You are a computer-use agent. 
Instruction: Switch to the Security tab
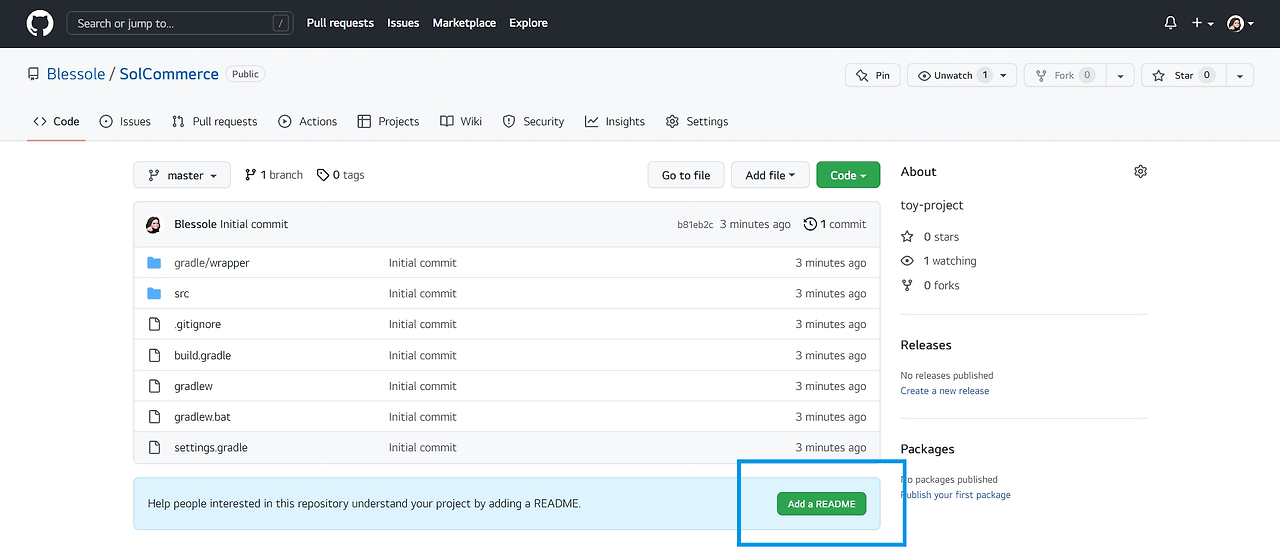pyautogui.click(x=534, y=121)
